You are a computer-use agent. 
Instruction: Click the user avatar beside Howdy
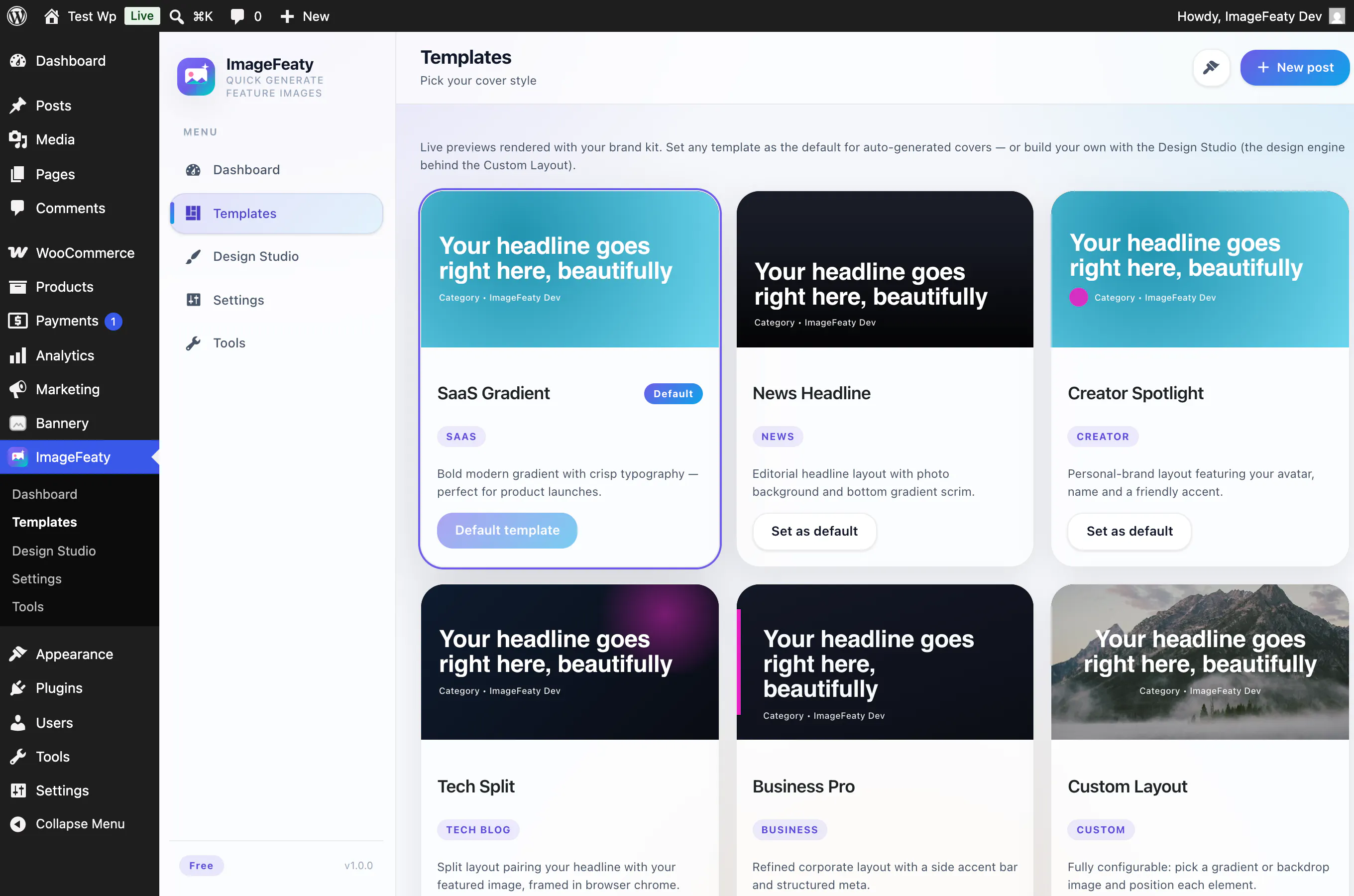[1336, 16]
